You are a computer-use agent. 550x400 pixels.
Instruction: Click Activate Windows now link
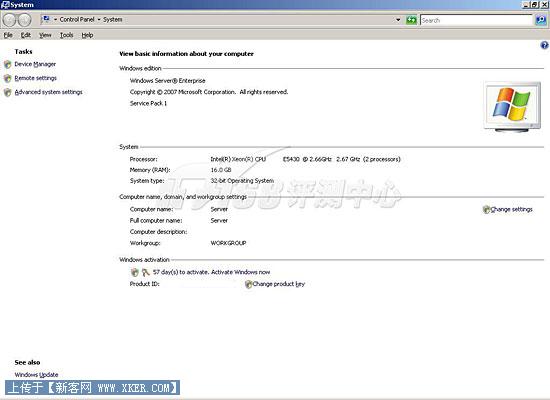coord(241,272)
